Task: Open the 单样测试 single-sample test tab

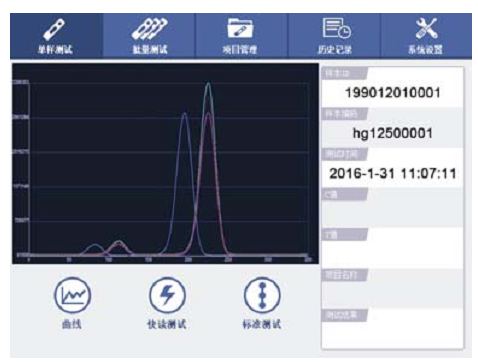Action: pos(56,36)
